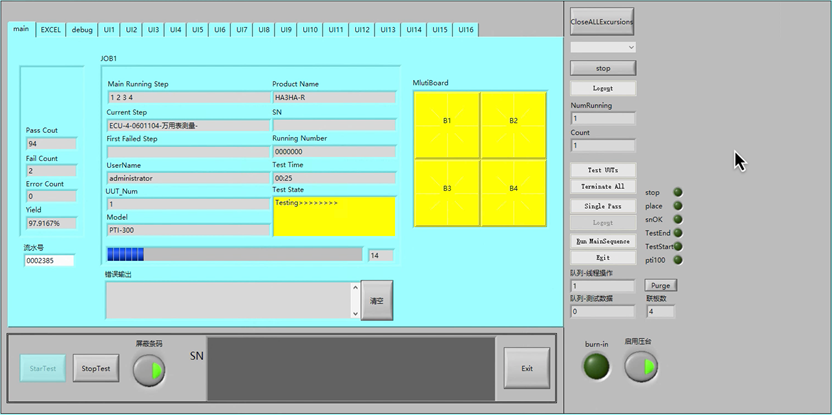This screenshot has height=415, width=832.
Task: Click the Terminate All button
Action: click(603, 187)
